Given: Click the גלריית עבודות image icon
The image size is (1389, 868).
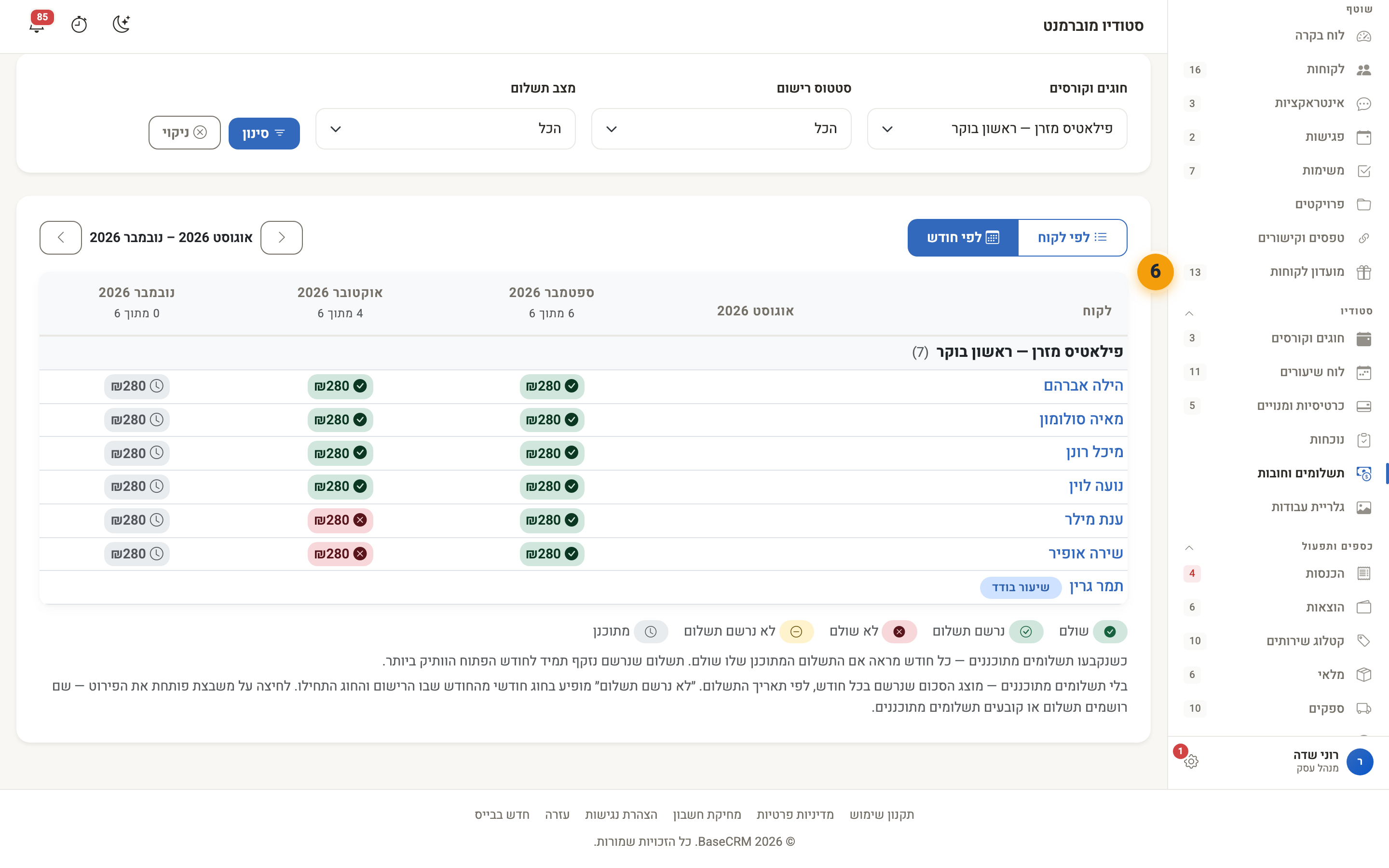Looking at the screenshot, I should pyautogui.click(x=1364, y=507).
